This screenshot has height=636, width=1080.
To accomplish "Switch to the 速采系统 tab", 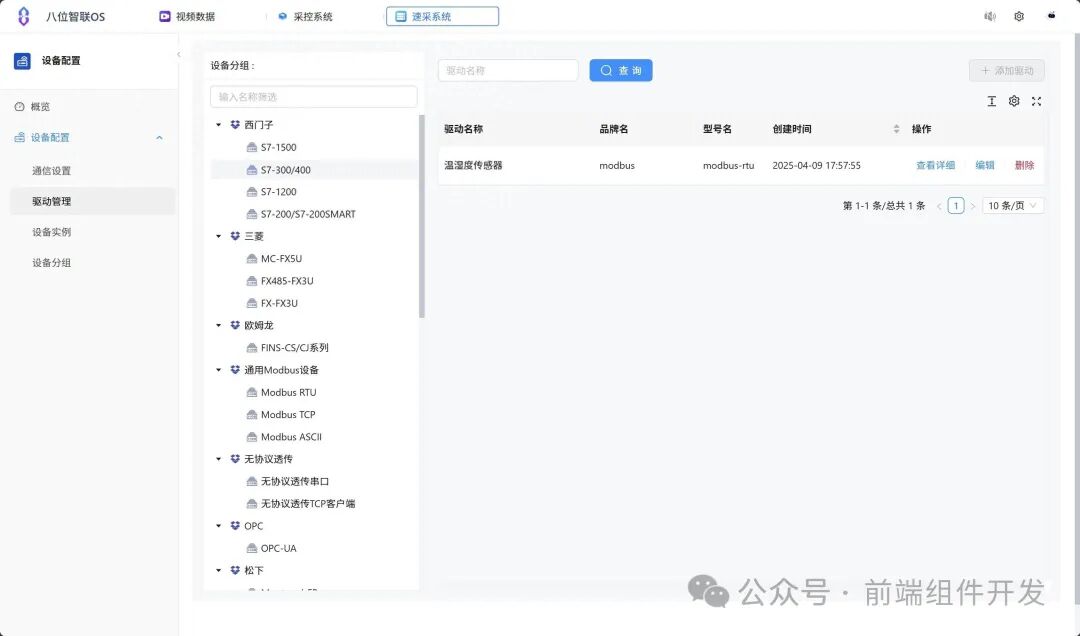I will (442, 17).
